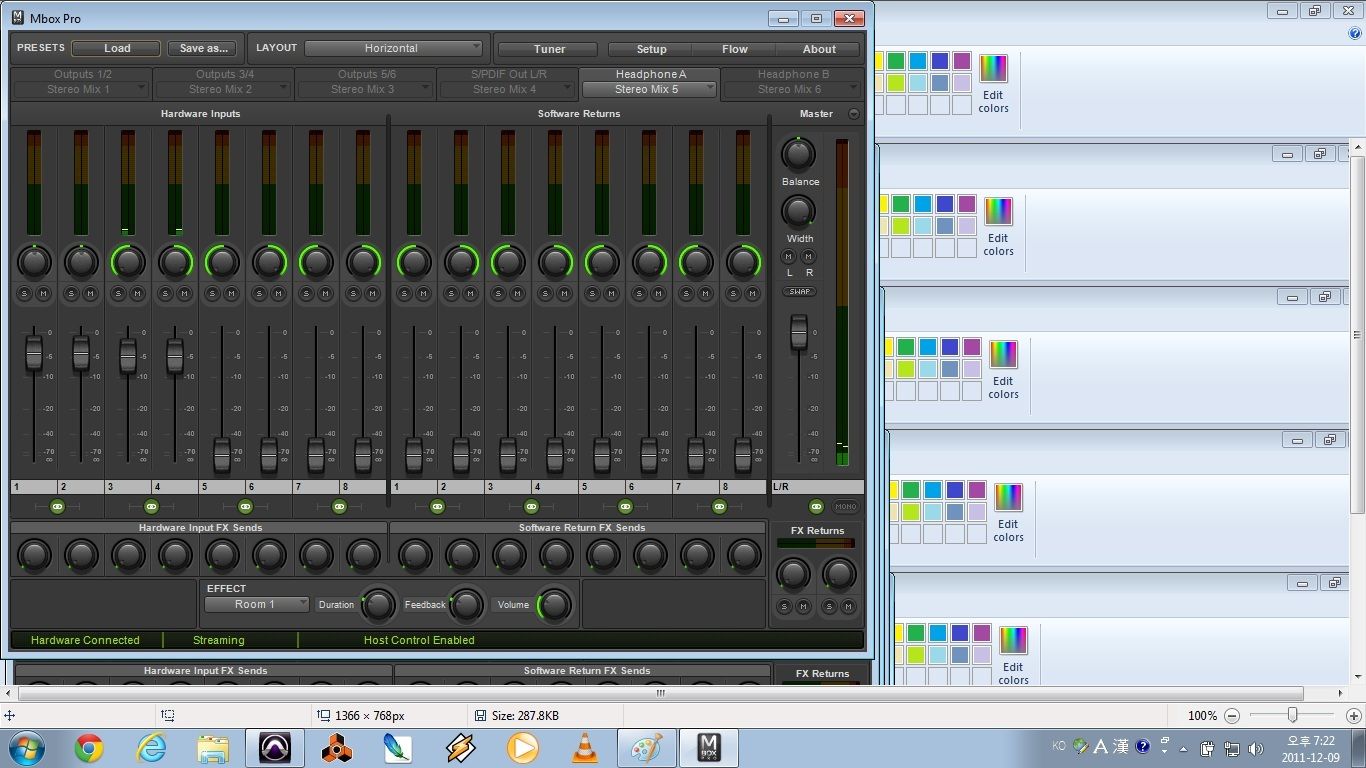Open the Stereo Mix 4 dropdown
The height and width of the screenshot is (768, 1366).
pyautogui.click(x=507, y=89)
